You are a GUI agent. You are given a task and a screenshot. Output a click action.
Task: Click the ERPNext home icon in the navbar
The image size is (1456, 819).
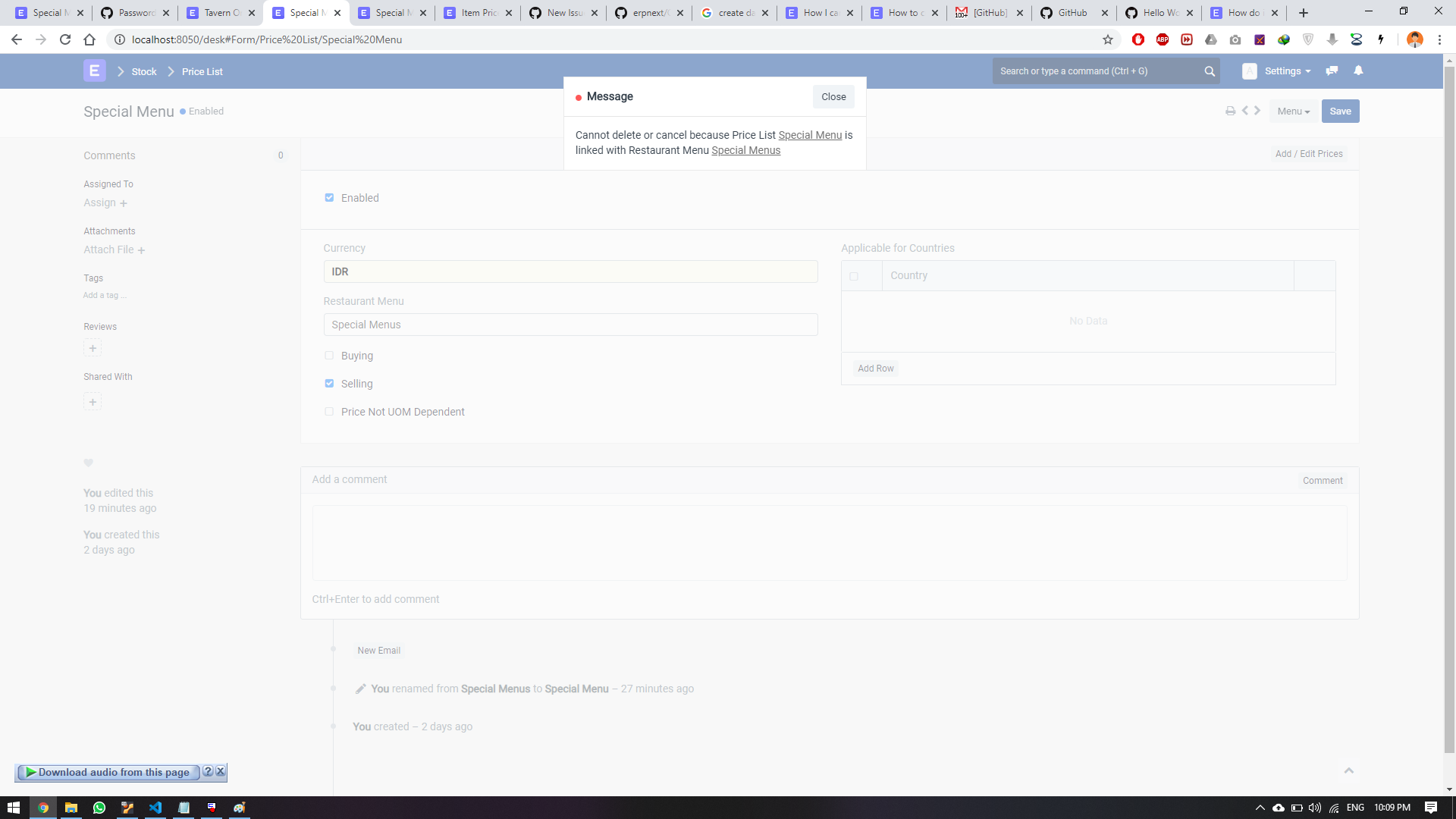pyautogui.click(x=94, y=71)
